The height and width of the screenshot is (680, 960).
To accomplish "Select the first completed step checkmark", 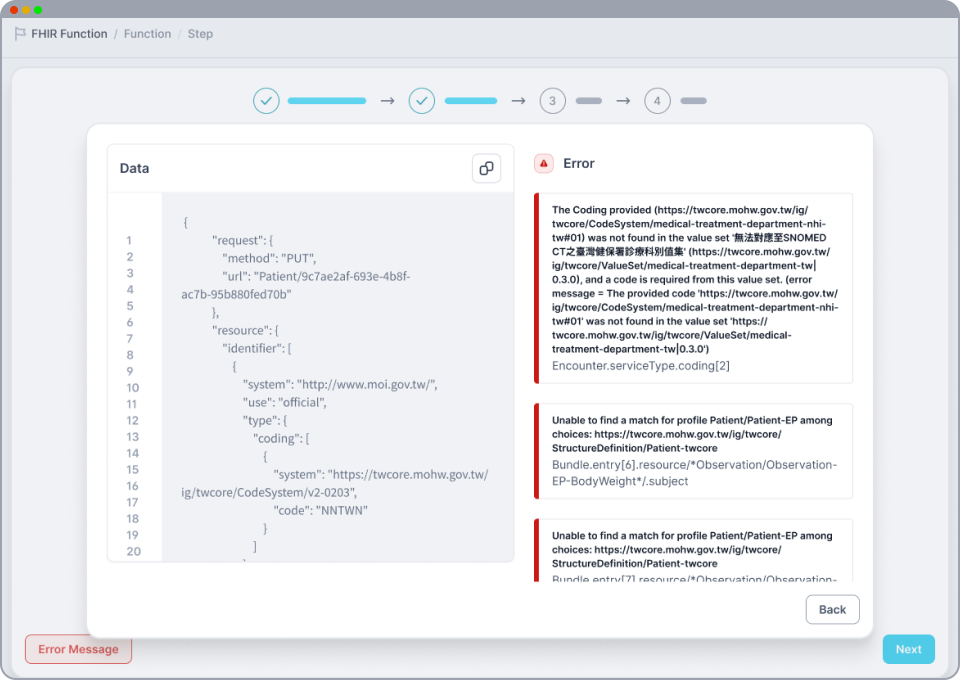I will (x=266, y=101).
